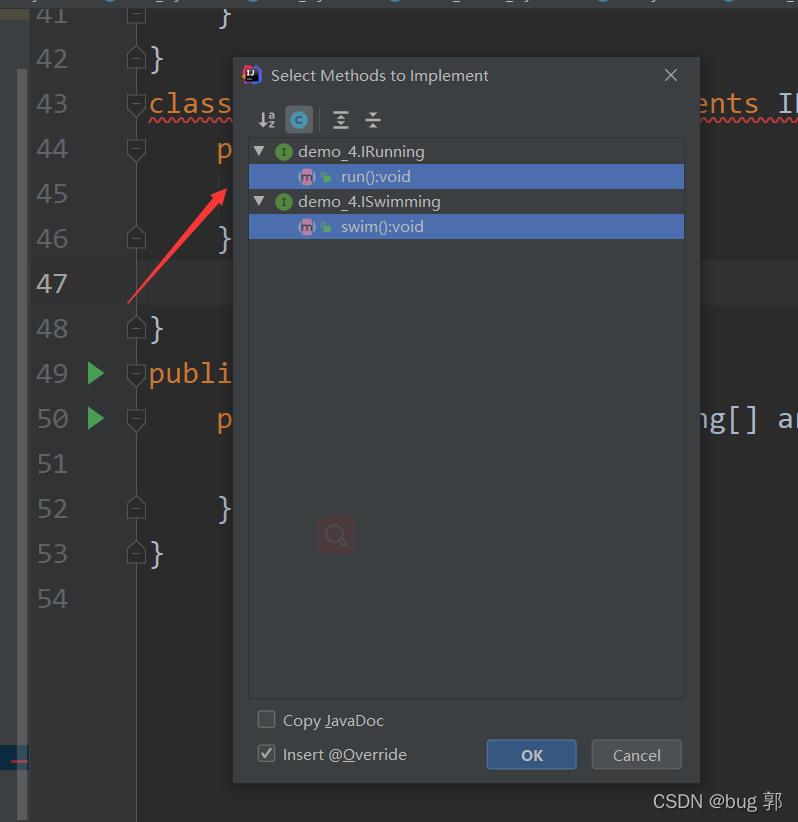Viewport: 798px width, 822px height.
Task: Click the interface icon beside demo_4.ISwimming
Action: (284, 202)
